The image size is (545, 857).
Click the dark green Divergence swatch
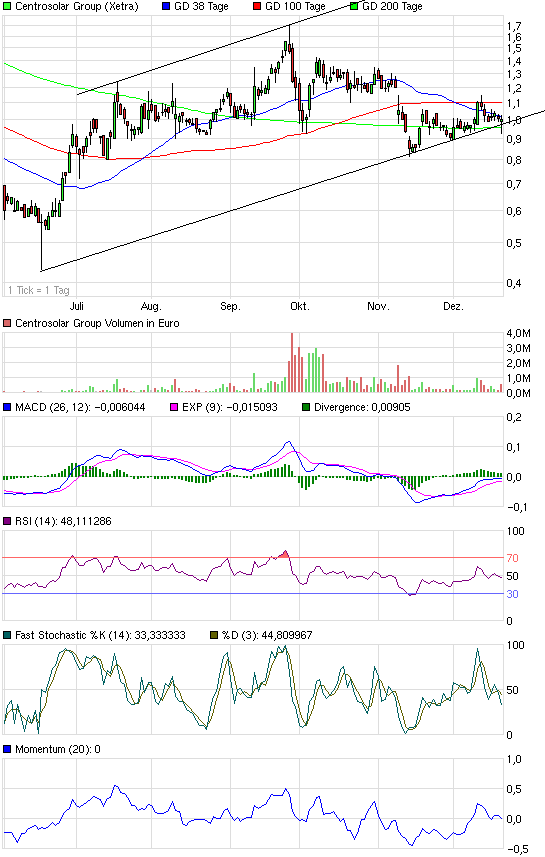pyautogui.click(x=306, y=407)
